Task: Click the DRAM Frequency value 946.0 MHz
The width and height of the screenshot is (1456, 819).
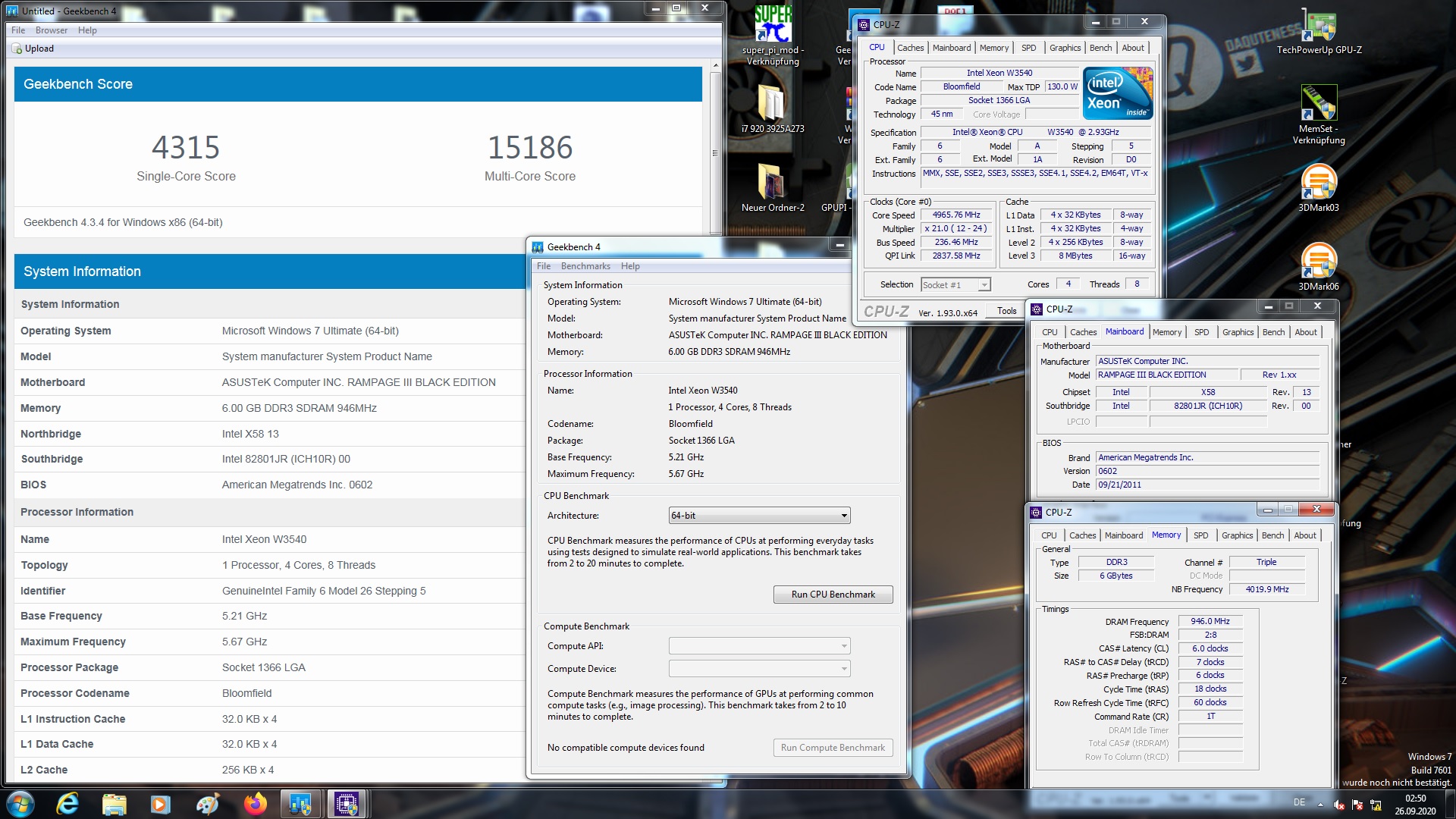Action: tap(1210, 622)
